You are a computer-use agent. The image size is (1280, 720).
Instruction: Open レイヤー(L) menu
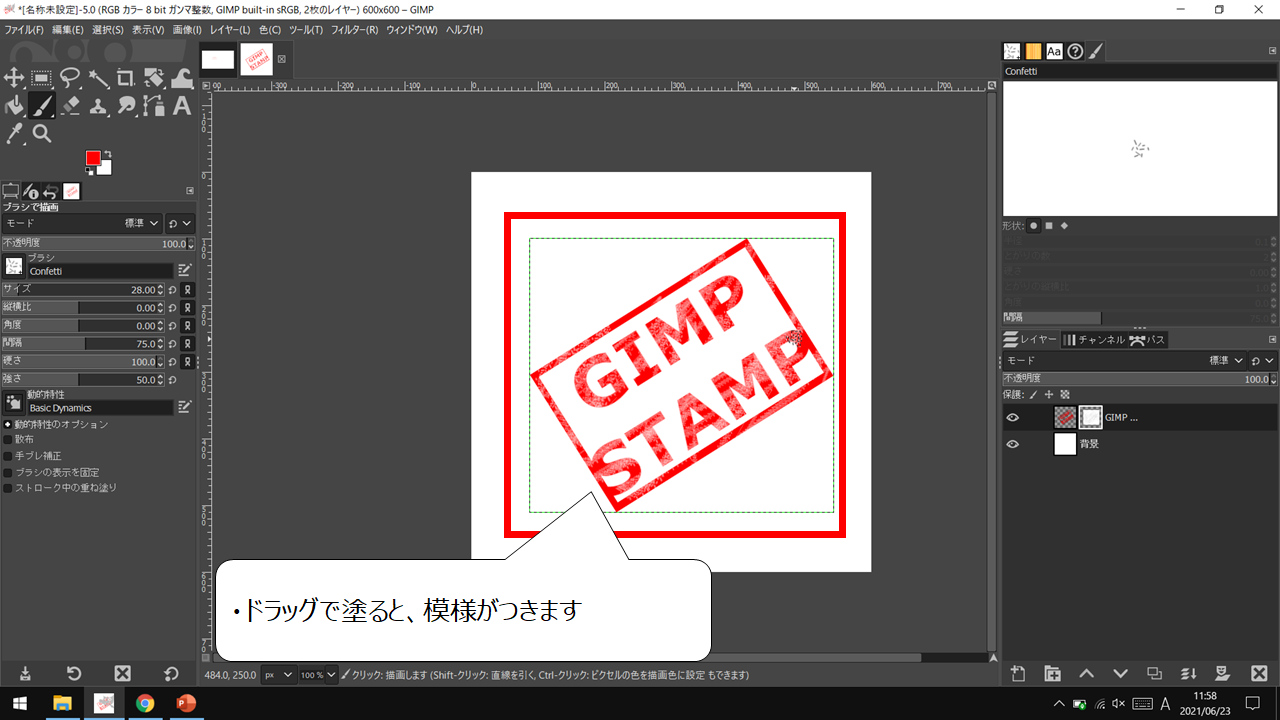230,30
